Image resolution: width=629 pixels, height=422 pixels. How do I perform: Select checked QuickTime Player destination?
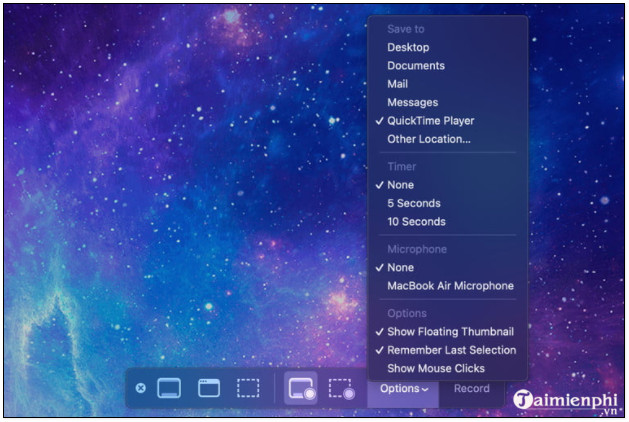447,121
